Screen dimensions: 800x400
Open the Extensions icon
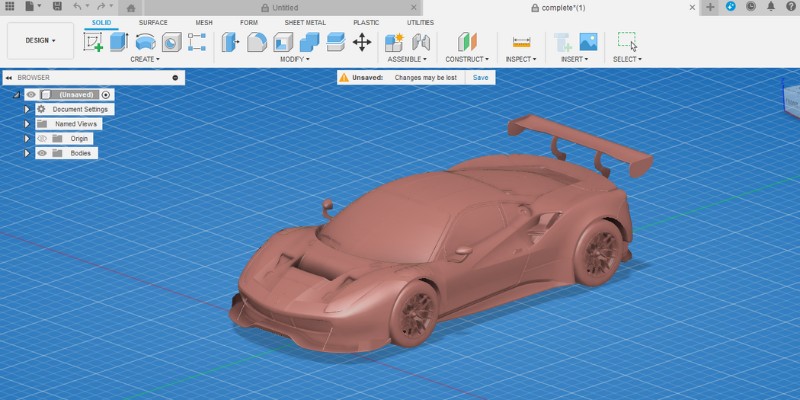tap(731, 7)
